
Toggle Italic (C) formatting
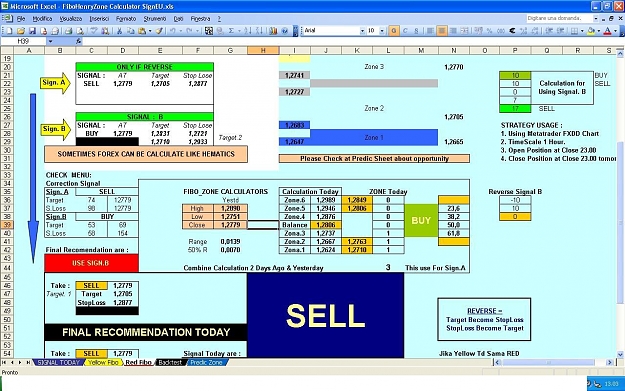405,31
